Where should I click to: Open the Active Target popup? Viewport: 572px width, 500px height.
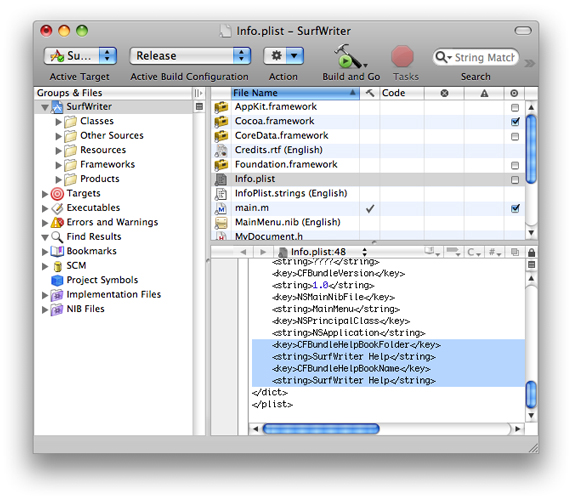point(80,56)
